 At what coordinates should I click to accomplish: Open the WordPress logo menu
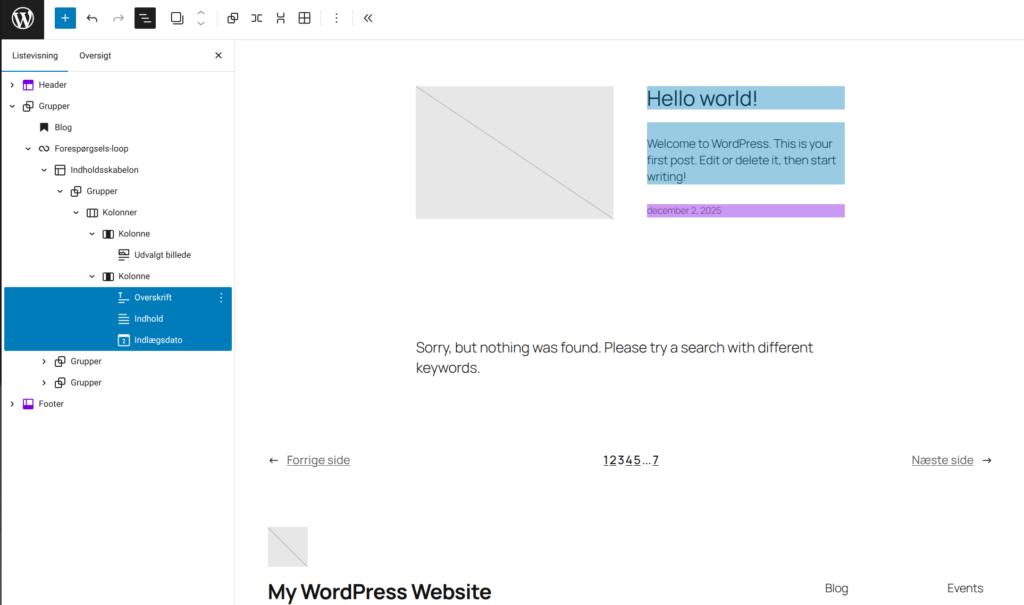[x=22, y=18]
